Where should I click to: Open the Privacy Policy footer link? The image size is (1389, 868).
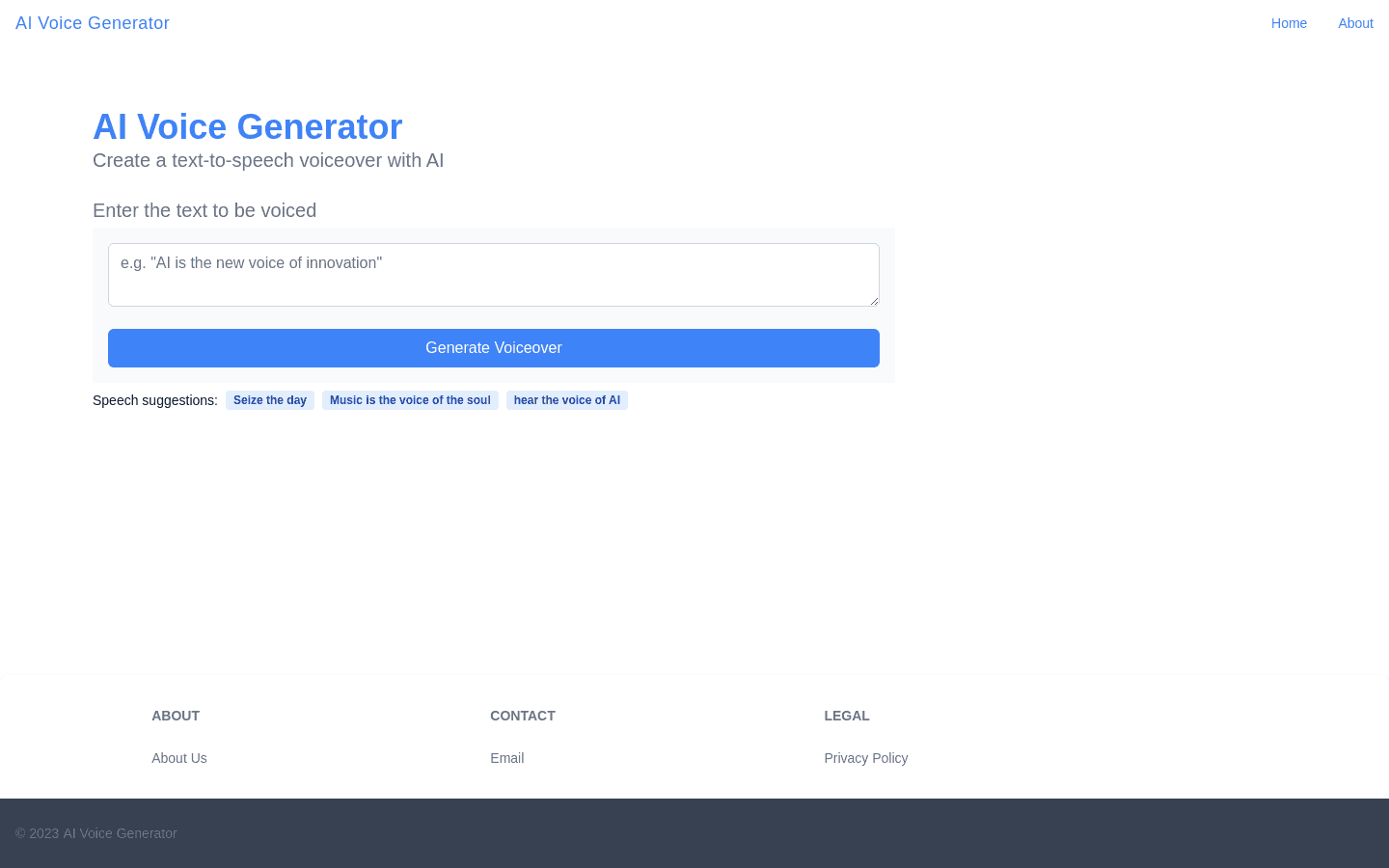coord(866,758)
